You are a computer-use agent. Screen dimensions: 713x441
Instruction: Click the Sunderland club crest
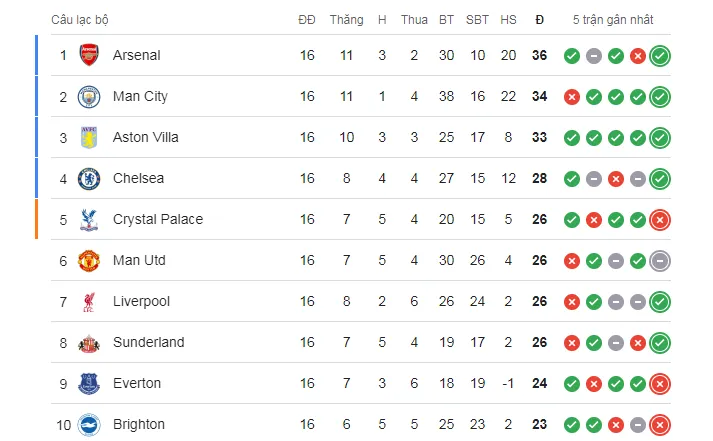90,342
